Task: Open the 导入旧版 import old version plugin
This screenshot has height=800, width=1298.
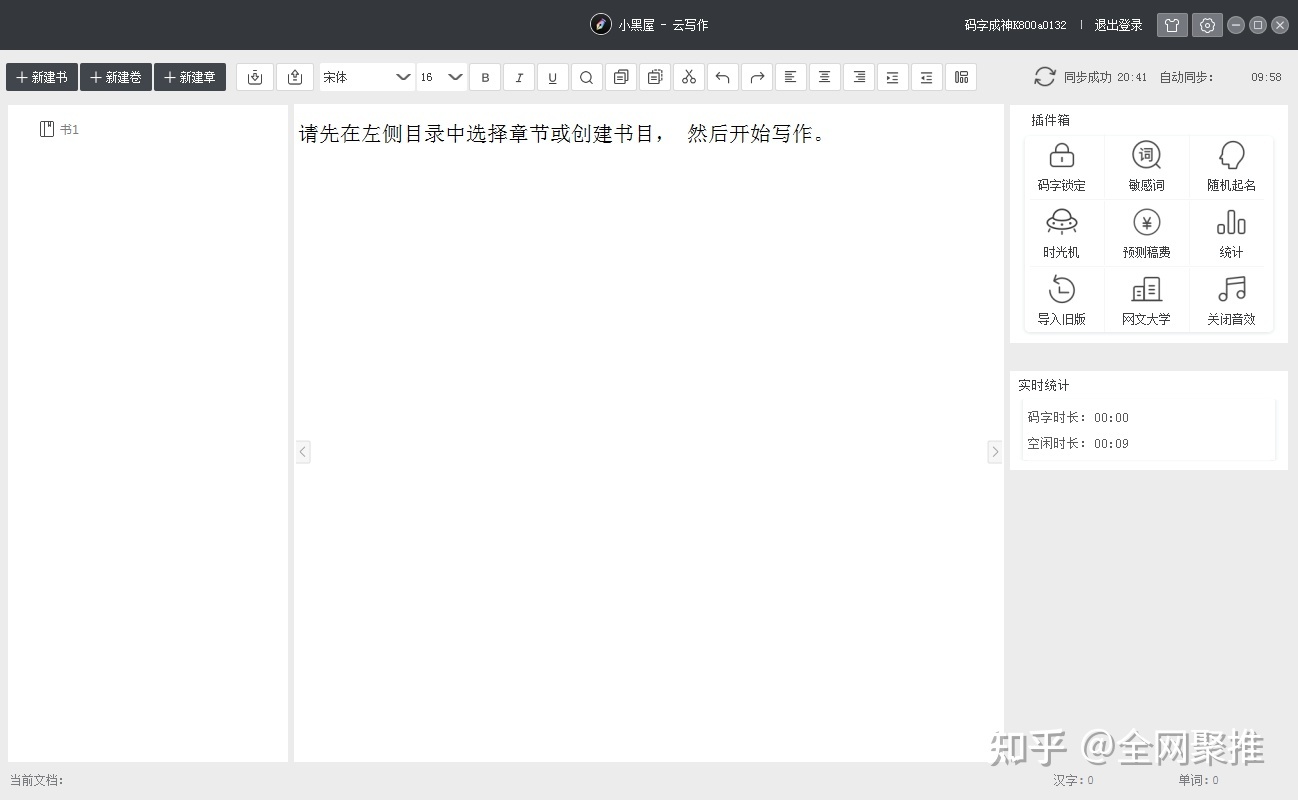Action: (x=1061, y=301)
